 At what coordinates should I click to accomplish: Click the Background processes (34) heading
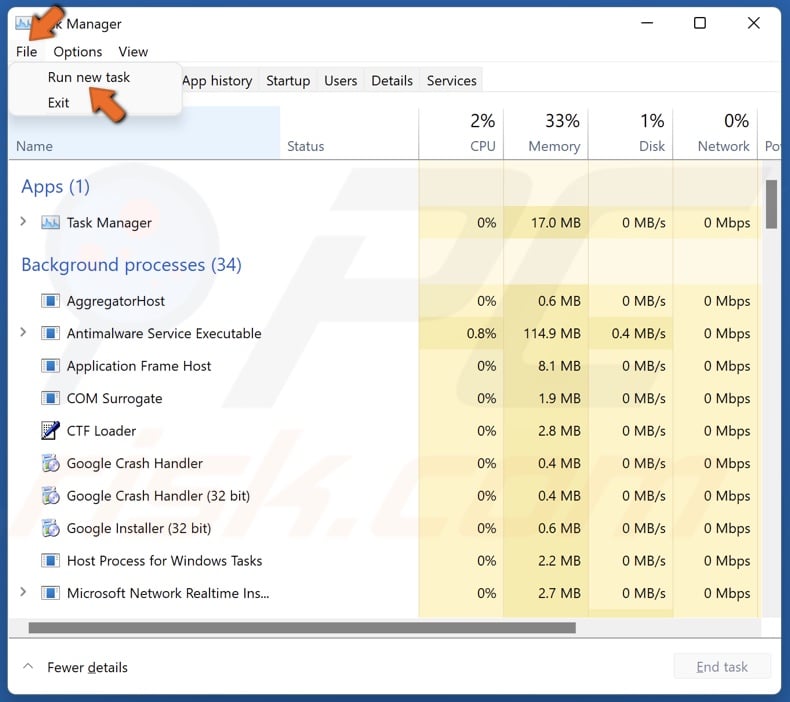(131, 265)
